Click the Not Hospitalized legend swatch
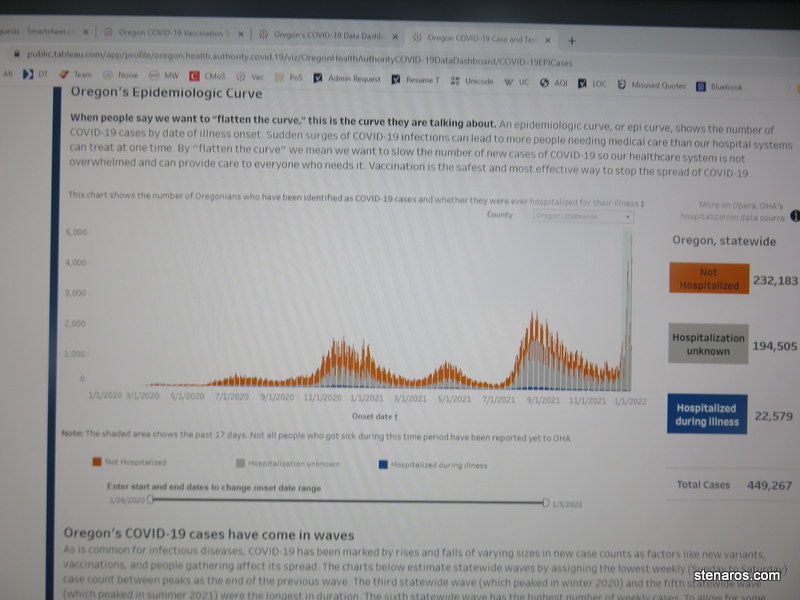This screenshot has width=800, height=600. click(x=97, y=462)
